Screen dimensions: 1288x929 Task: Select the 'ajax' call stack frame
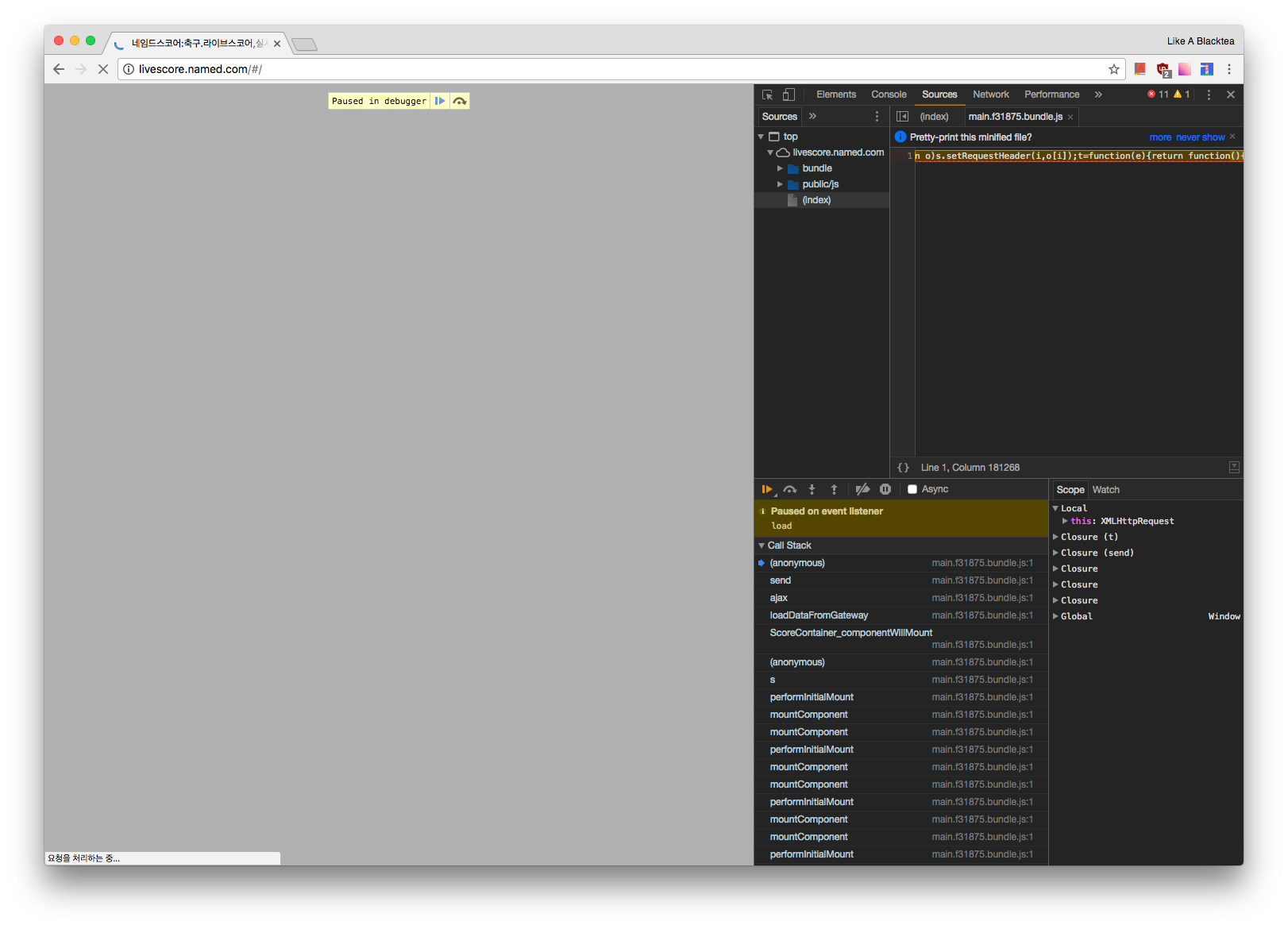click(900, 598)
